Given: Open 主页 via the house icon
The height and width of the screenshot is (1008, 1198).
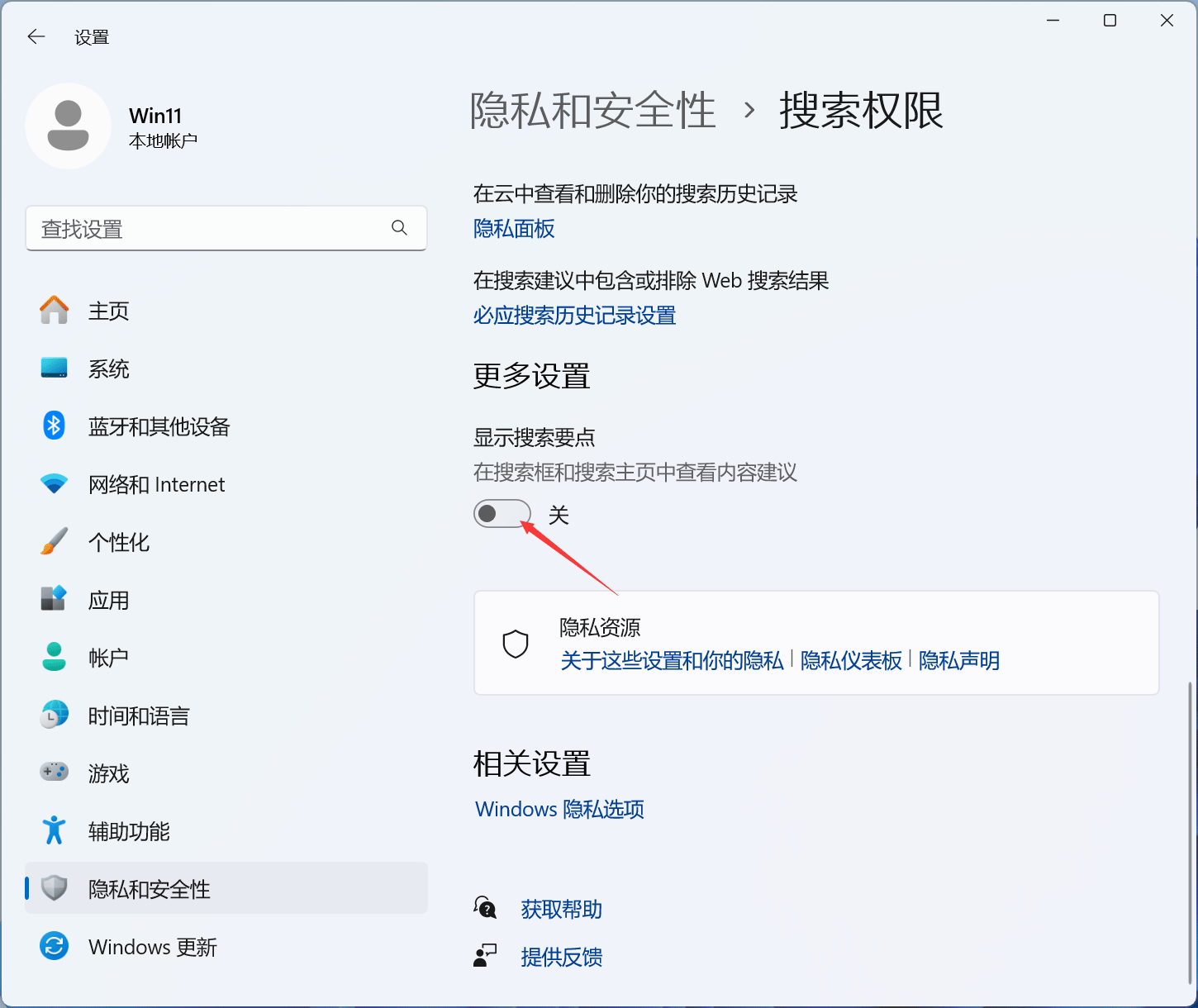Looking at the screenshot, I should [55, 311].
